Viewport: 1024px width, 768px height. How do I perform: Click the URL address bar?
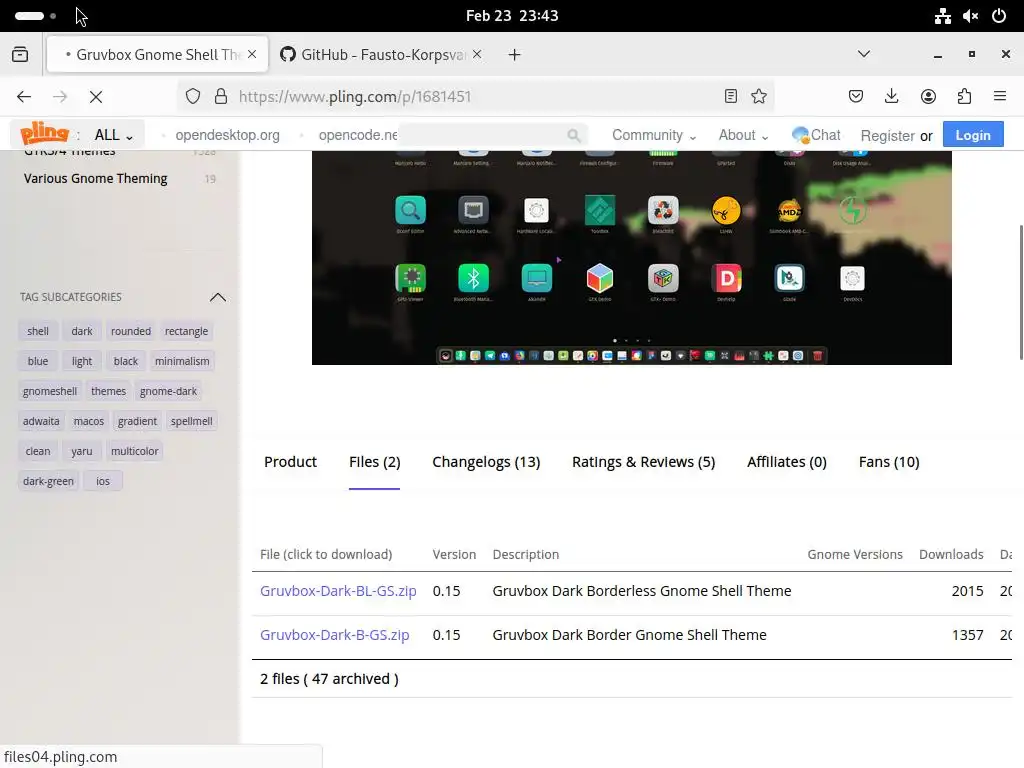pyautogui.click(x=477, y=97)
